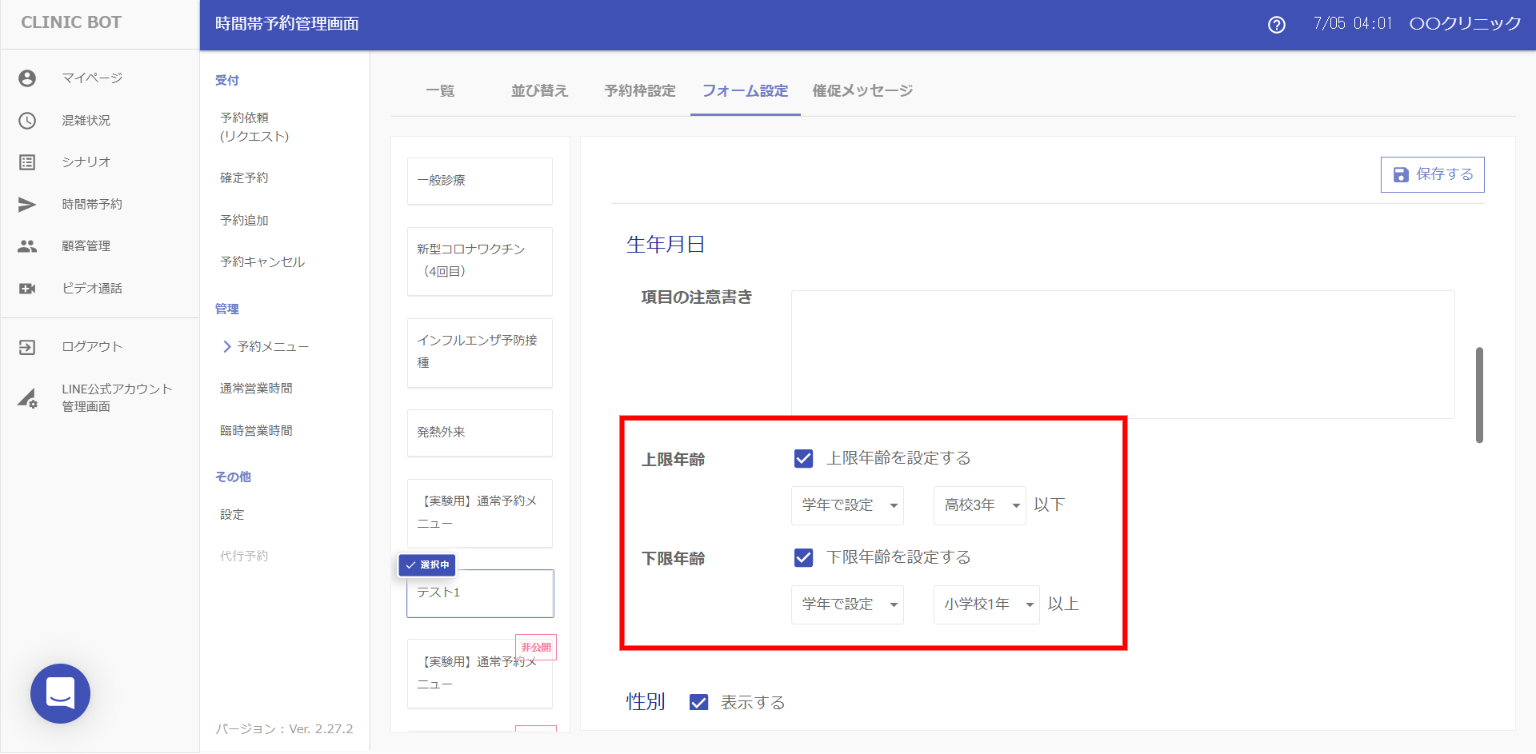
Task: Click the 保存する button
Action: pyautogui.click(x=1432, y=174)
